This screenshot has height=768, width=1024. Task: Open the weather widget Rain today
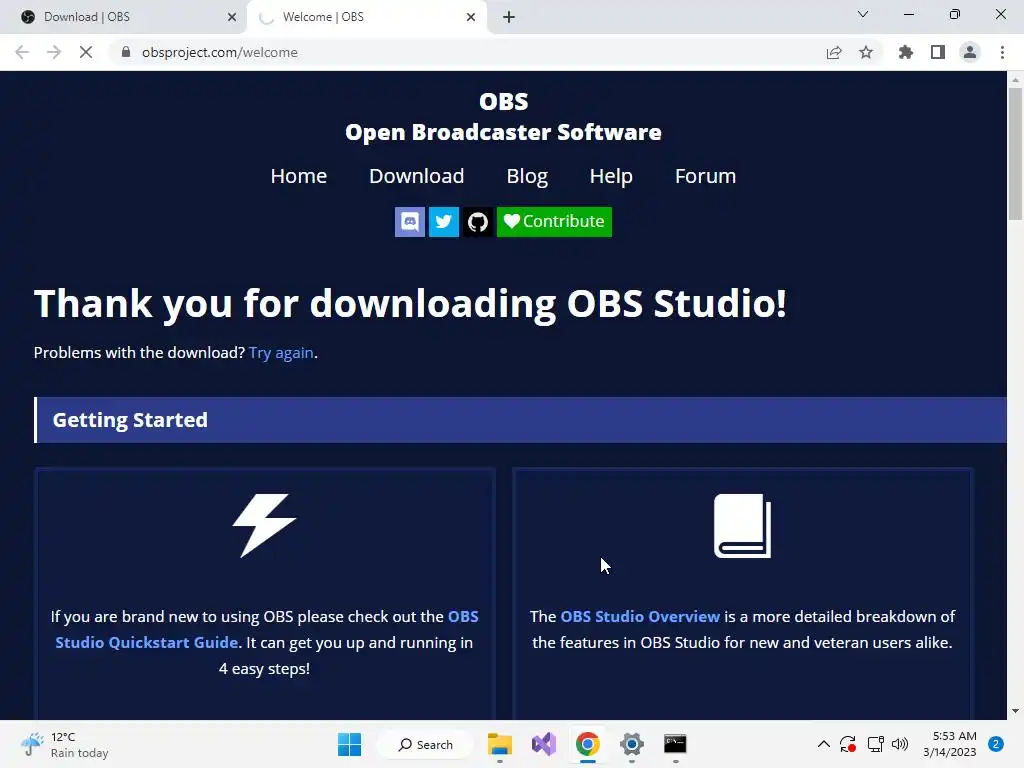click(65, 744)
